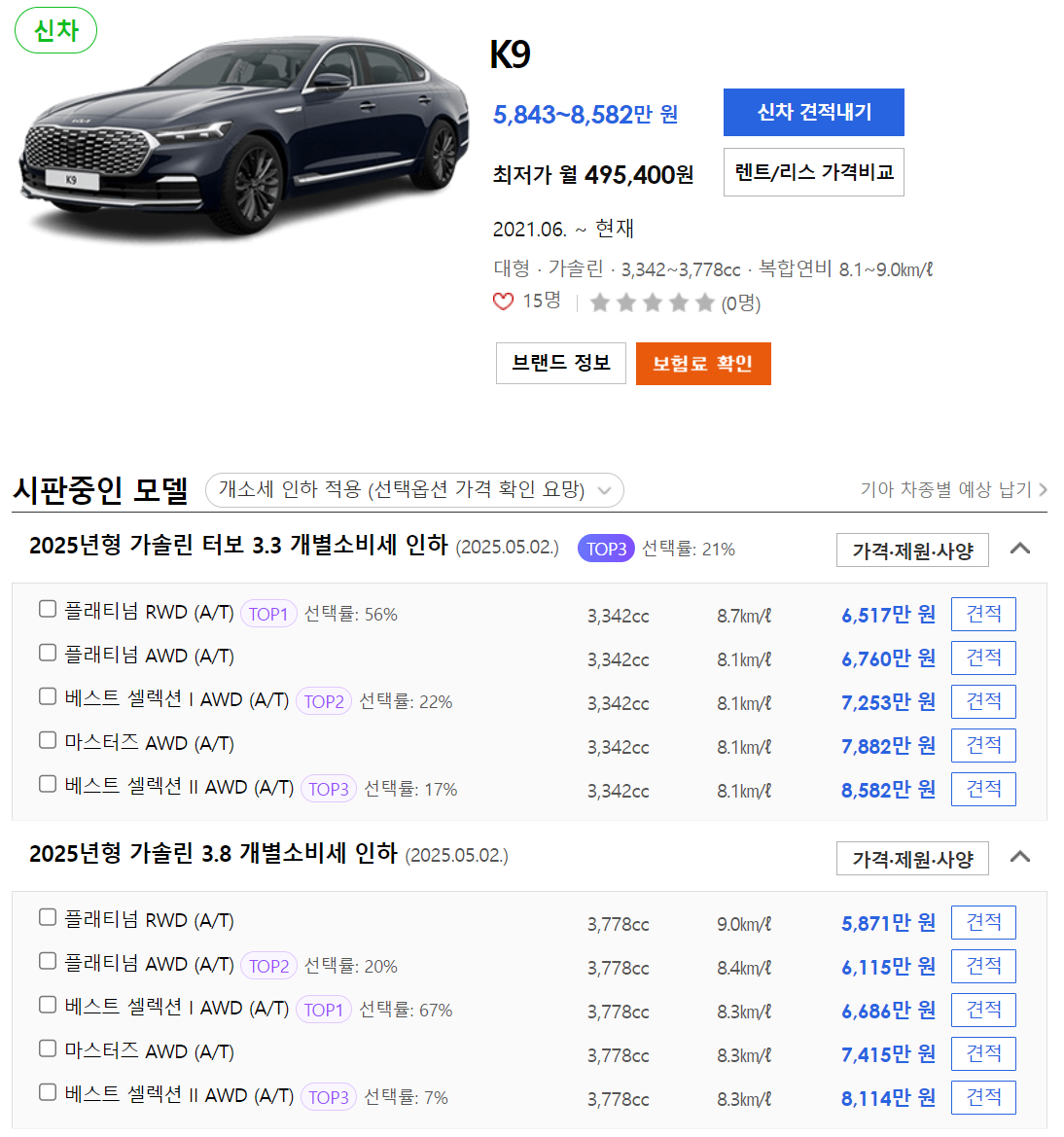Click 견적 for 6,517만 원 trim

click(982, 614)
